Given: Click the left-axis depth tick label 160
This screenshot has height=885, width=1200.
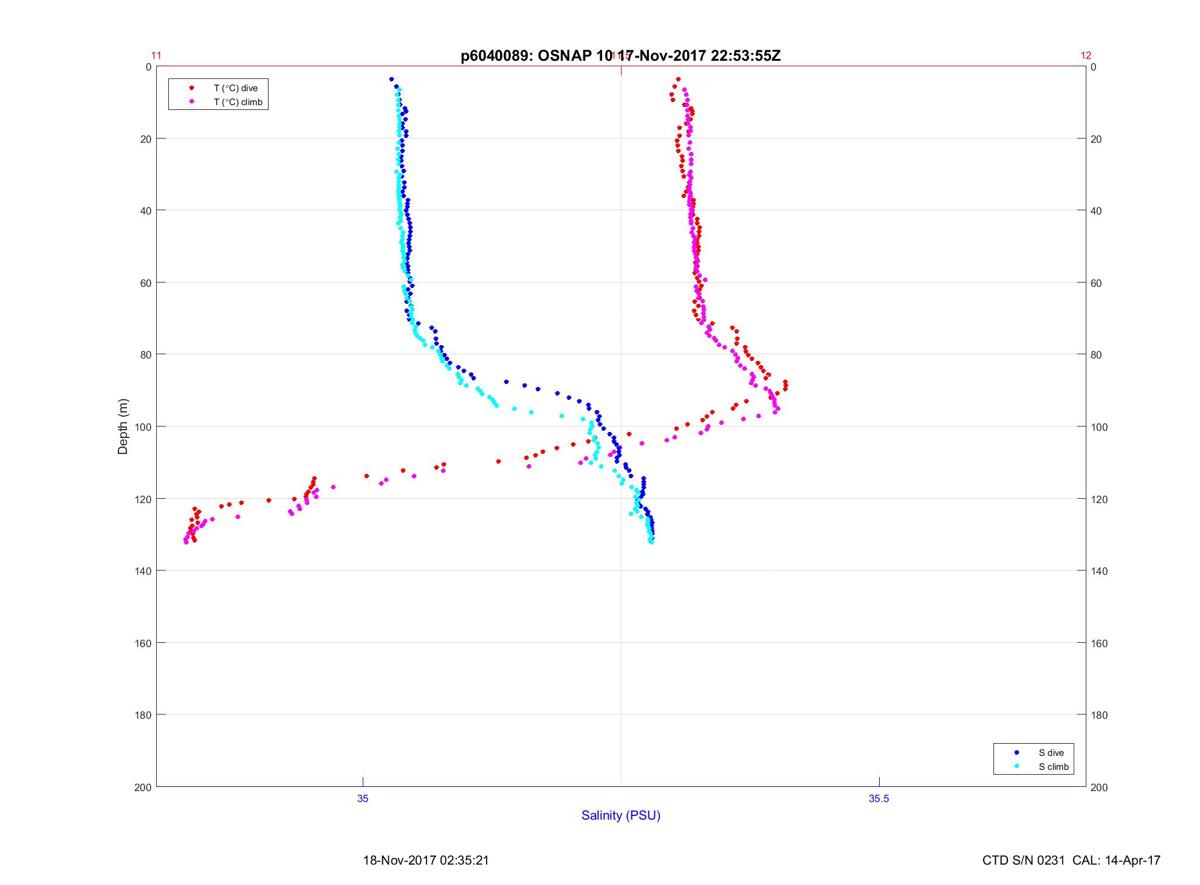Looking at the screenshot, I should pos(142,643).
